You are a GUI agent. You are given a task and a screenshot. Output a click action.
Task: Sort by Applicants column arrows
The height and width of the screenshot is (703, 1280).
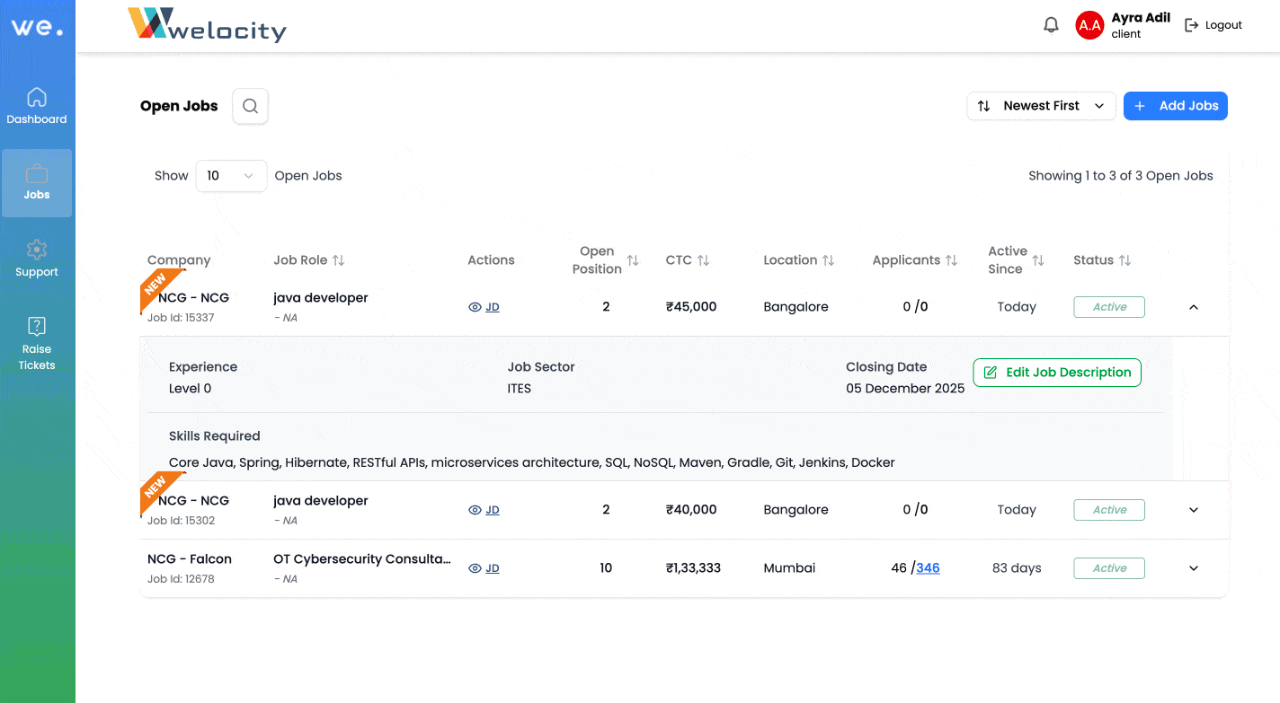(951, 260)
